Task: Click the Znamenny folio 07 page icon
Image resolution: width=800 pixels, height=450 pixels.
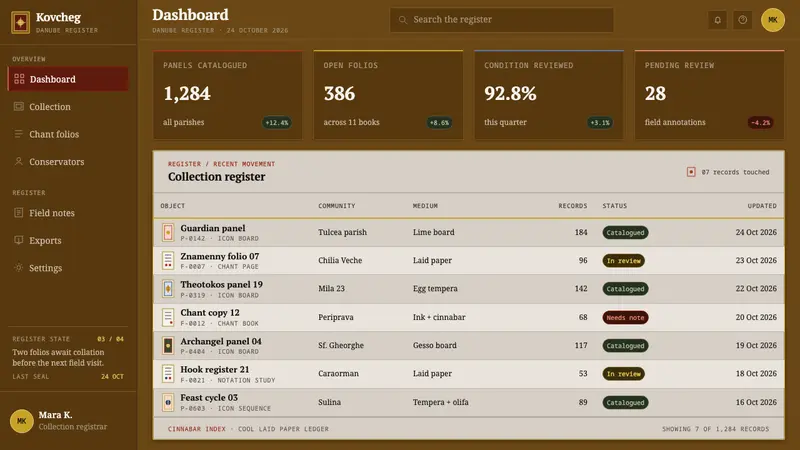Action: 168,260
